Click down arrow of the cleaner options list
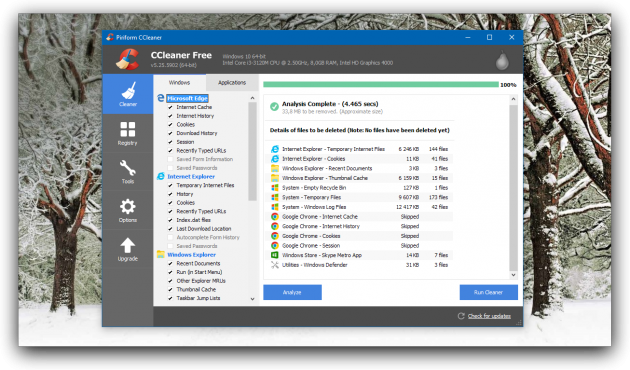630x370 pixels. 252,299
